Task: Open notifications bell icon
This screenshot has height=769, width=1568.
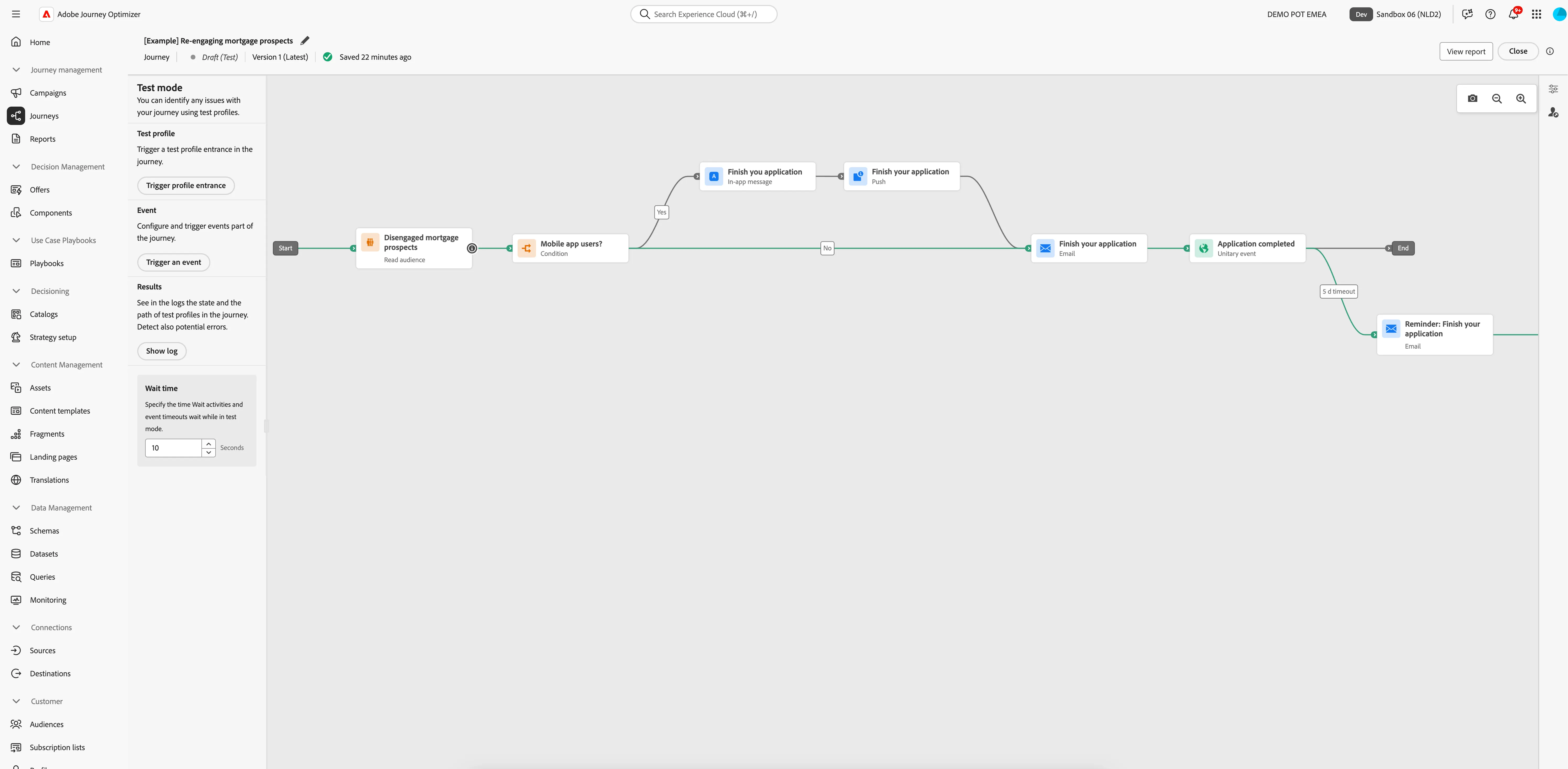Action: click(1513, 14)
